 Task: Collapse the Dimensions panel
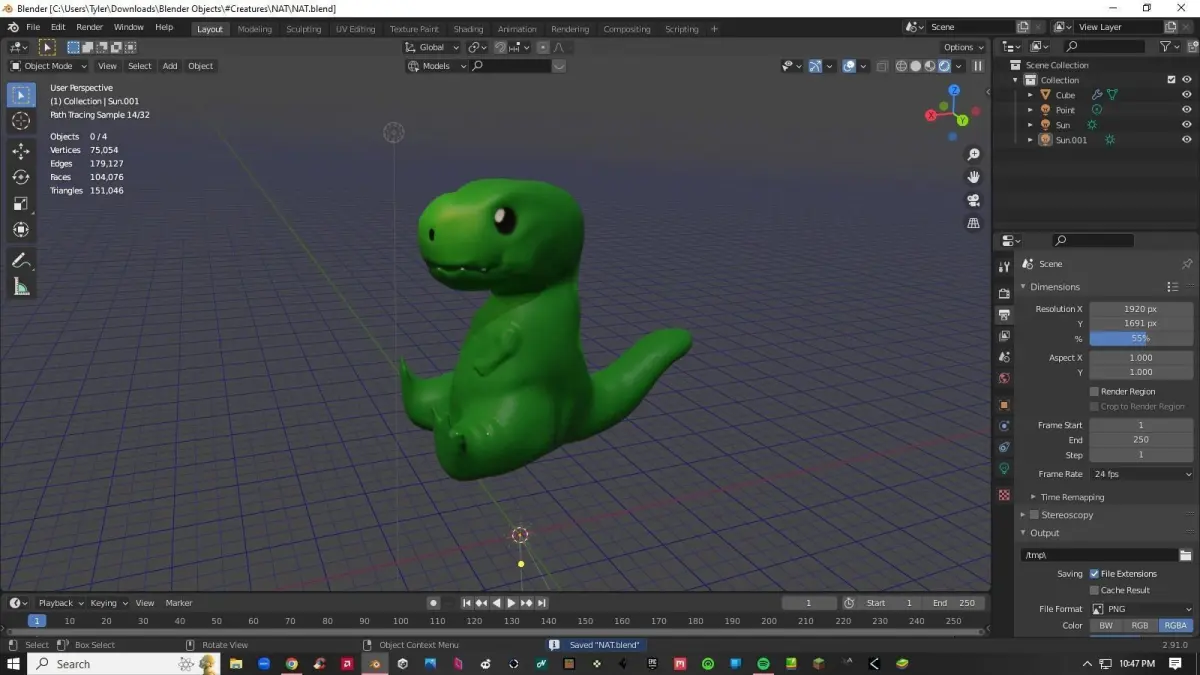[1023, 287]
